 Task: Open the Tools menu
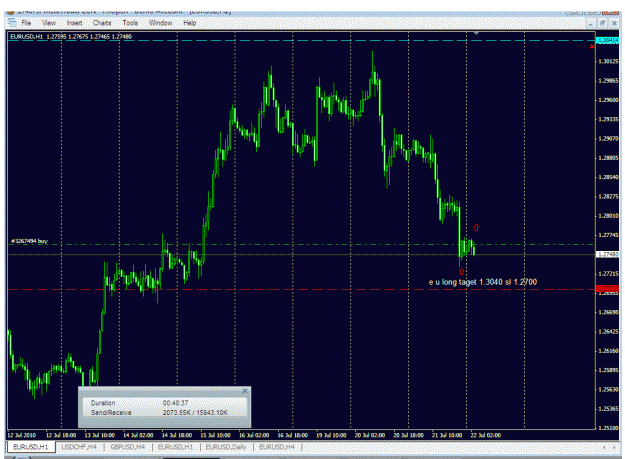(130, 23)
